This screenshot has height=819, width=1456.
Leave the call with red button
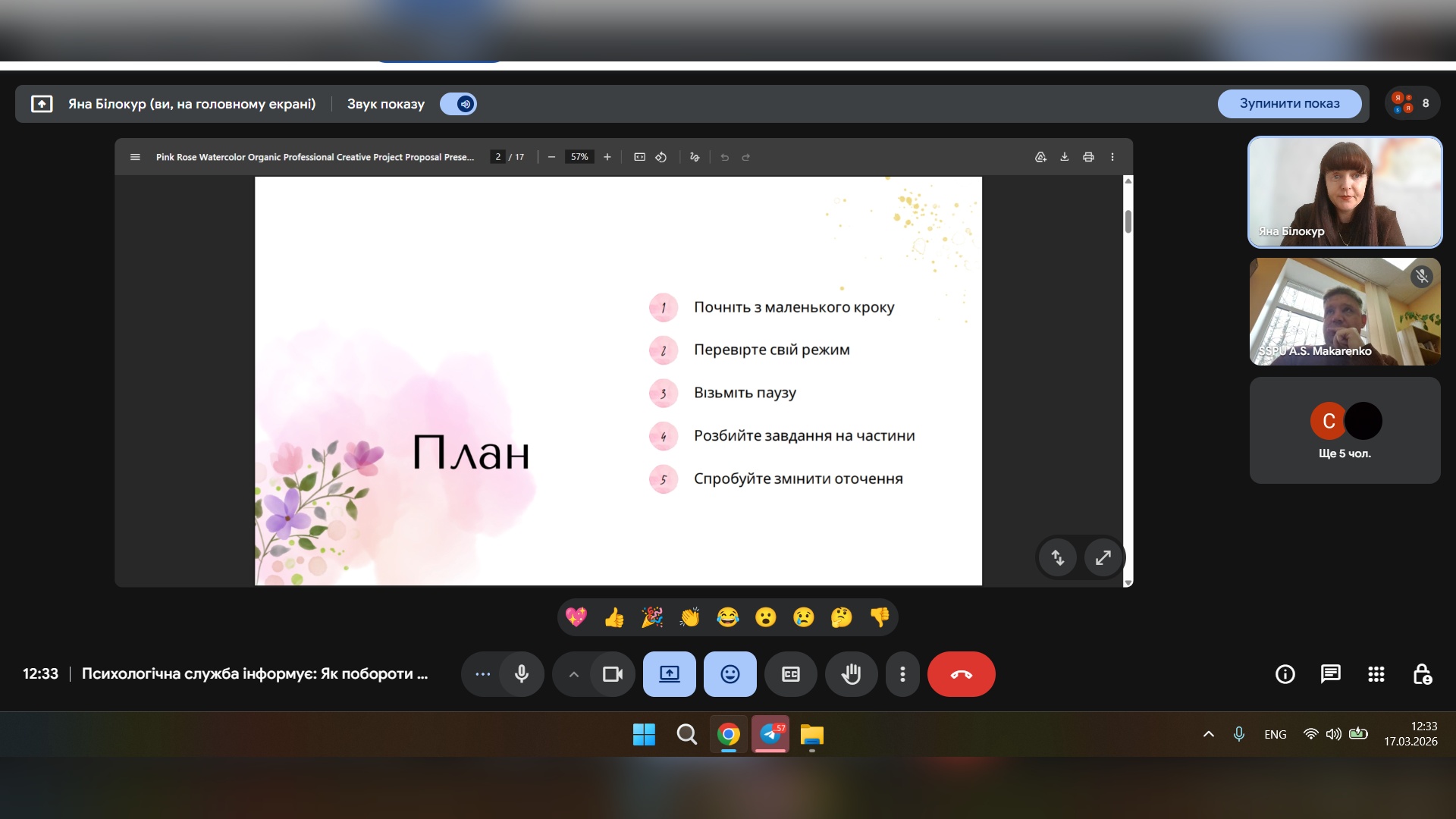click(961, 674)
